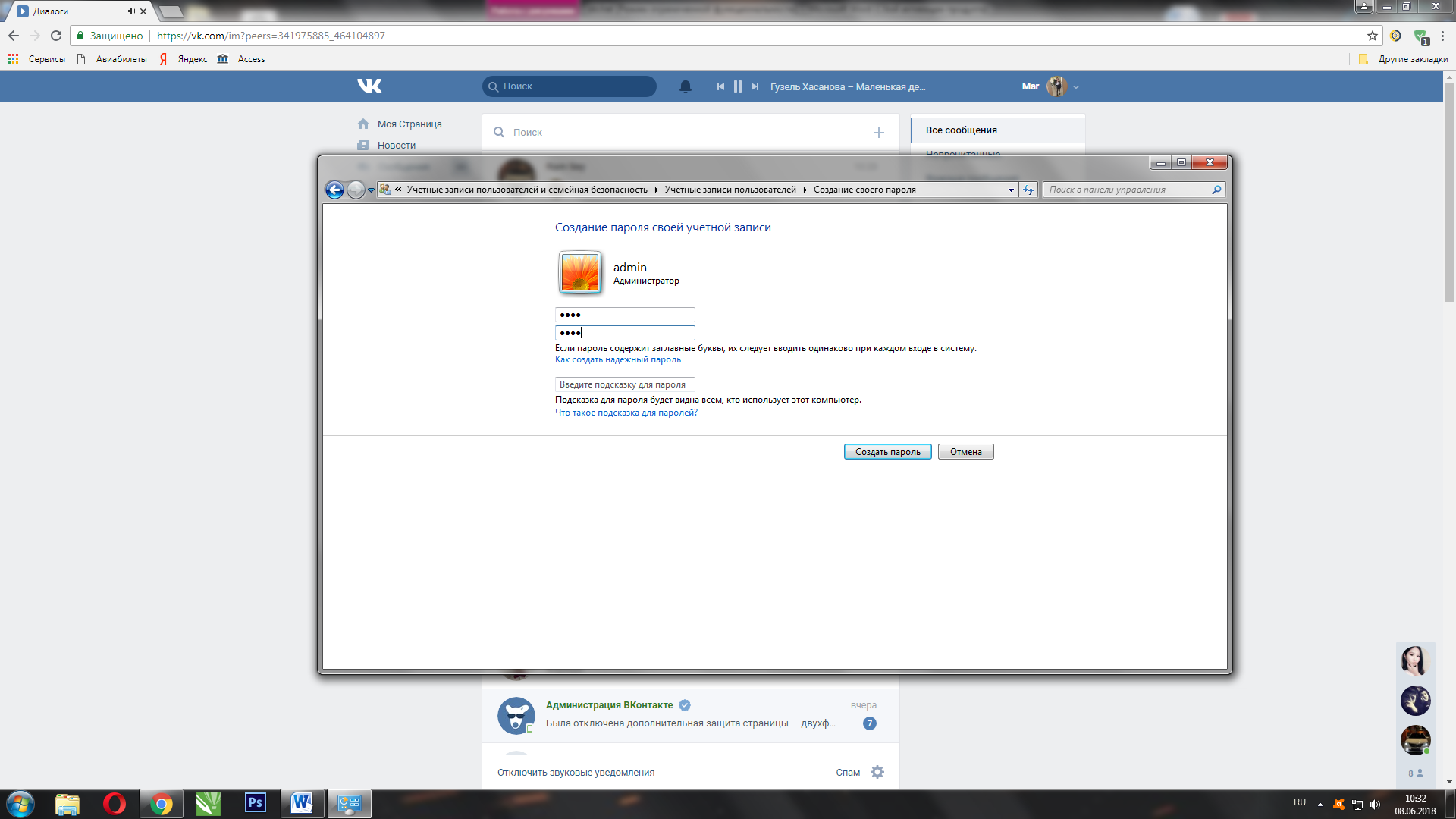Open new Chrome tab

coord(171,11)
